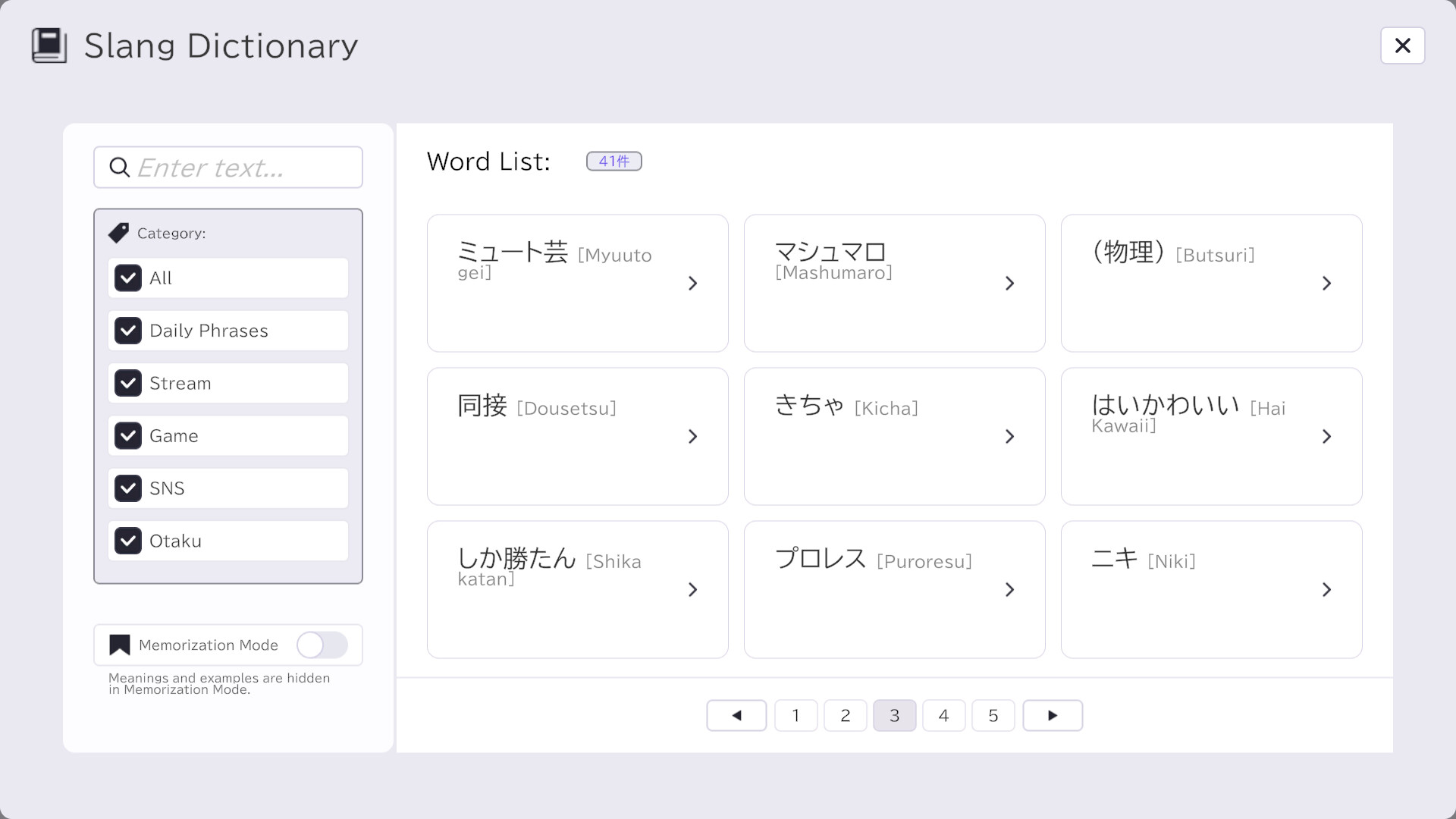Jump to page 4 of word list

(x=944, y=715)
